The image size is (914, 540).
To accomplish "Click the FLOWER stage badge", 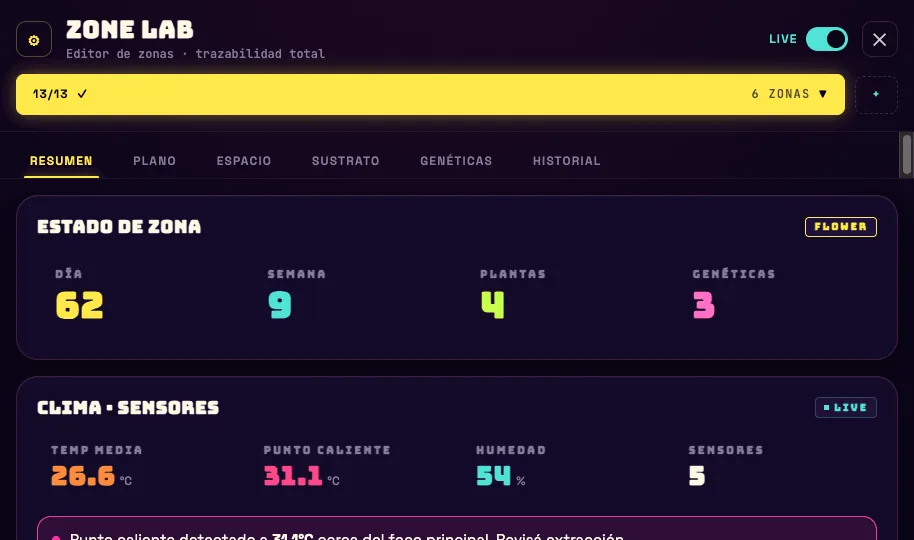I will click(x=841, y=227).
